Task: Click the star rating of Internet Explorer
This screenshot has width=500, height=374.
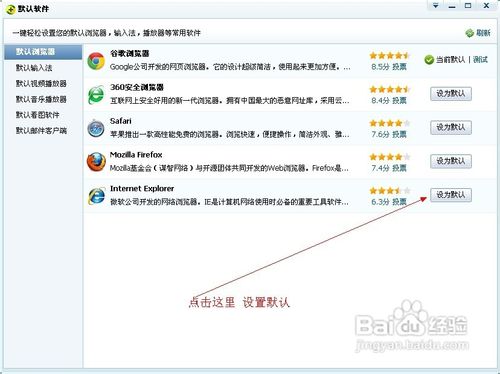Action: tap(390, 190)
